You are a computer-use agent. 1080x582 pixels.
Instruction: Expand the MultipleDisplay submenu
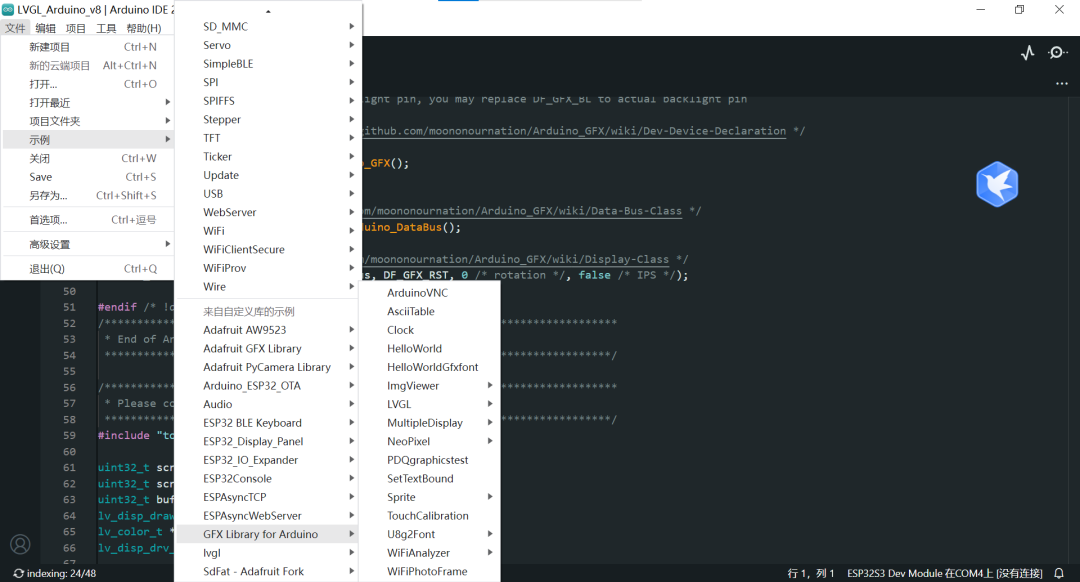430,423
